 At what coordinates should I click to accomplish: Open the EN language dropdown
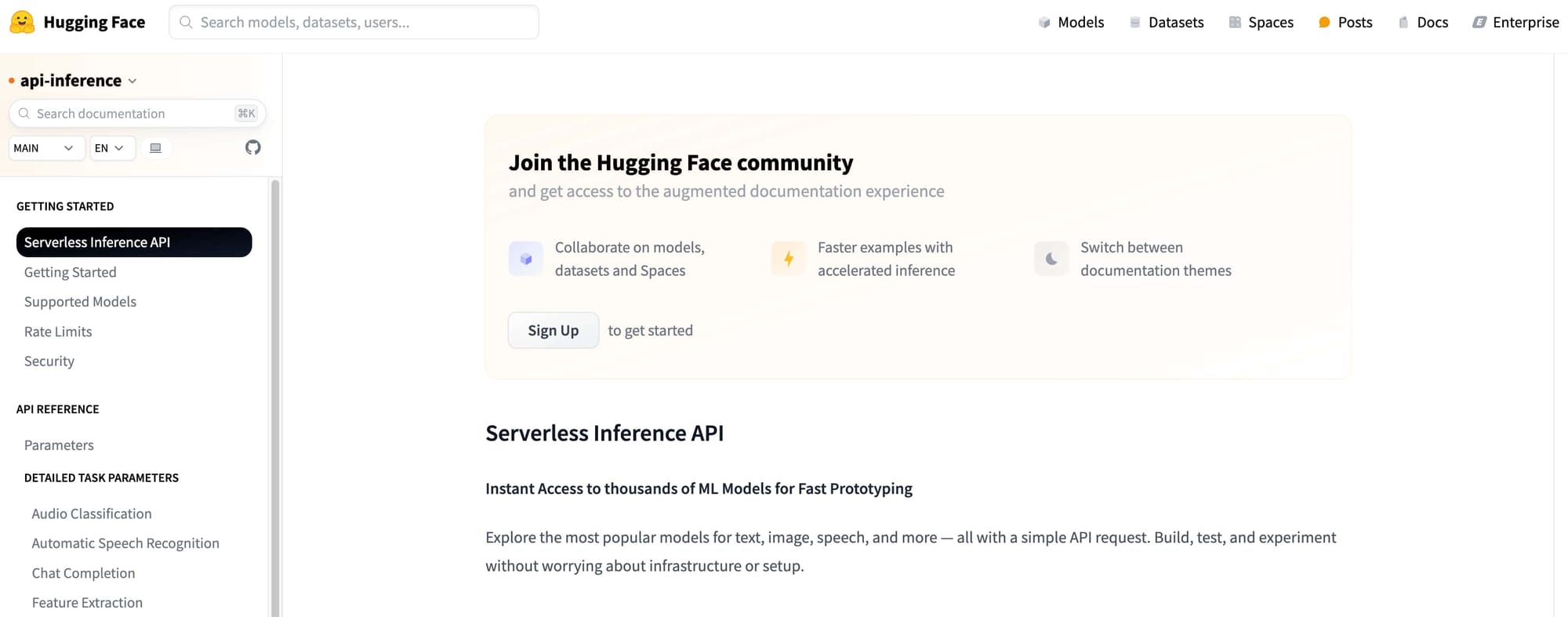(112, 148)
